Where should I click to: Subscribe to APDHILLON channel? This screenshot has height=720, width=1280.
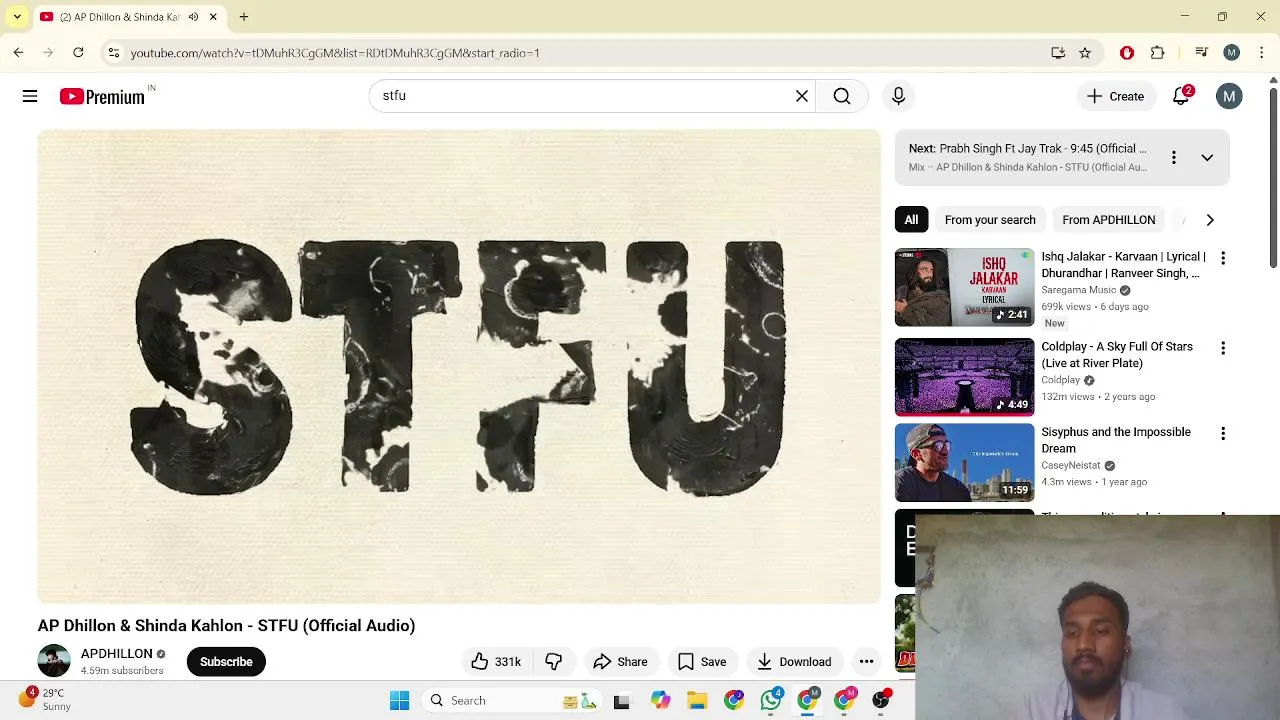(x=226, y=662)
